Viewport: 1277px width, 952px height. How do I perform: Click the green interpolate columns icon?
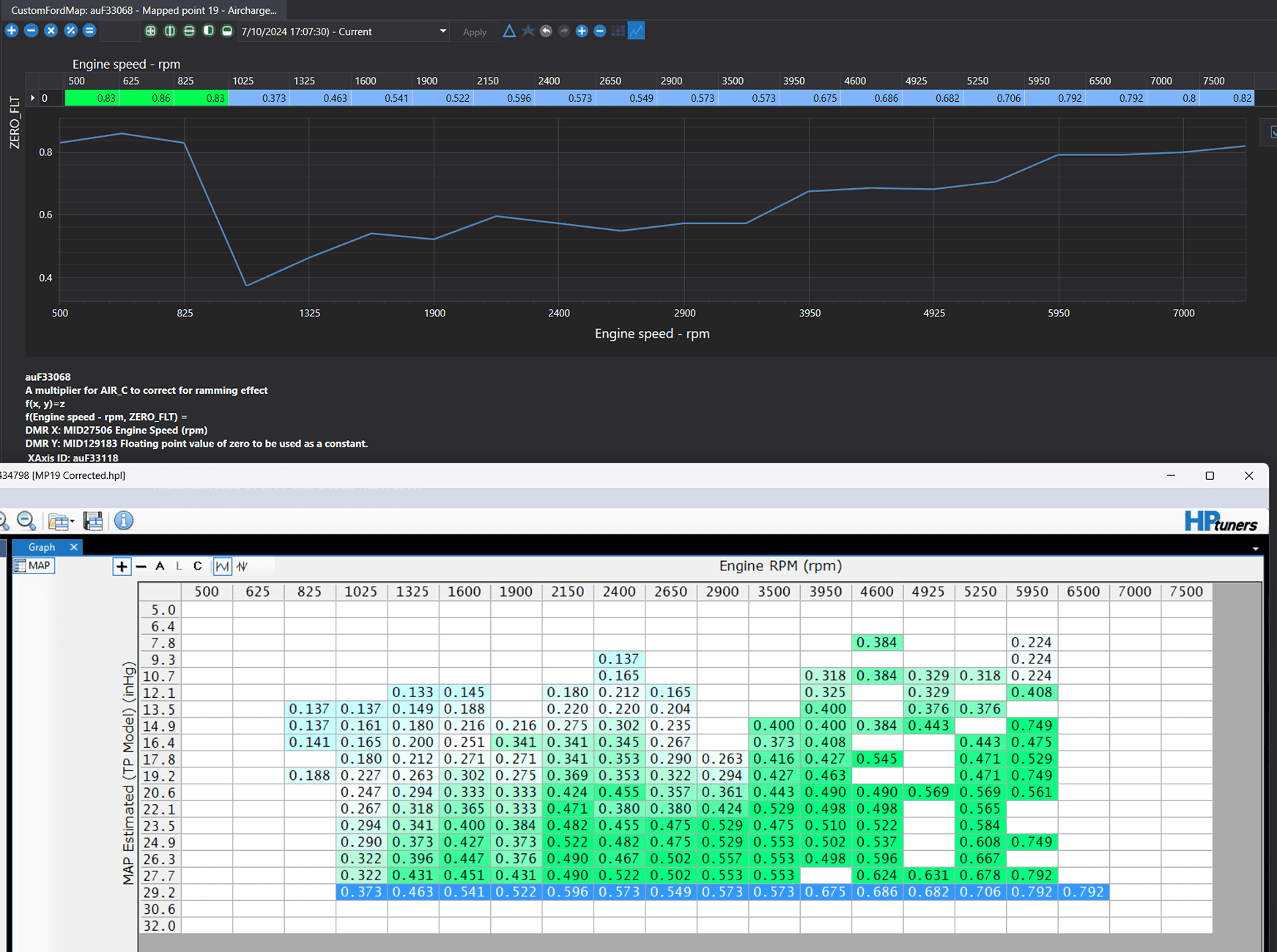(x=169, y=31)
